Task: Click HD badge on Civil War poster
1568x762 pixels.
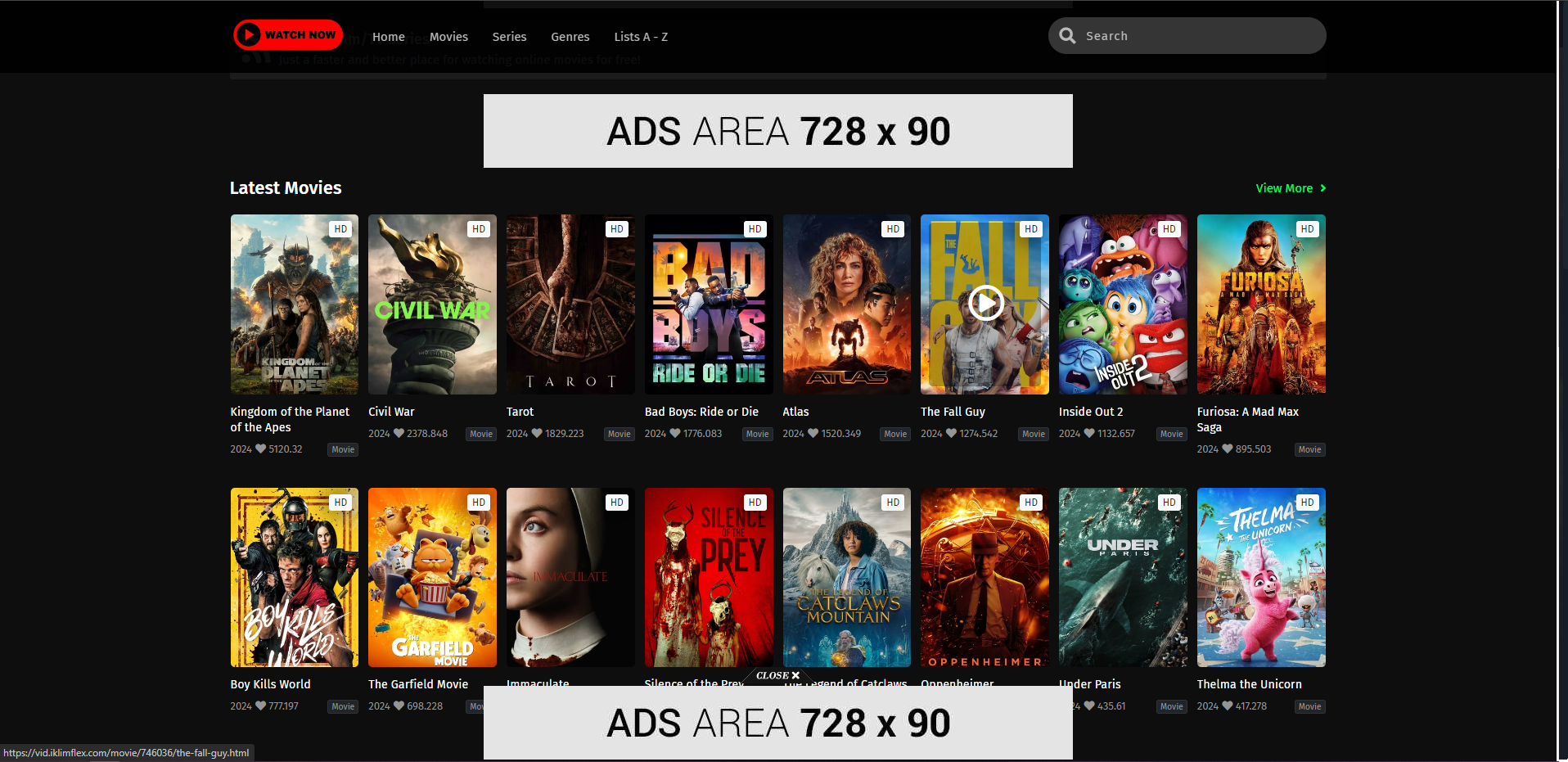Action: tap(479, 229)
